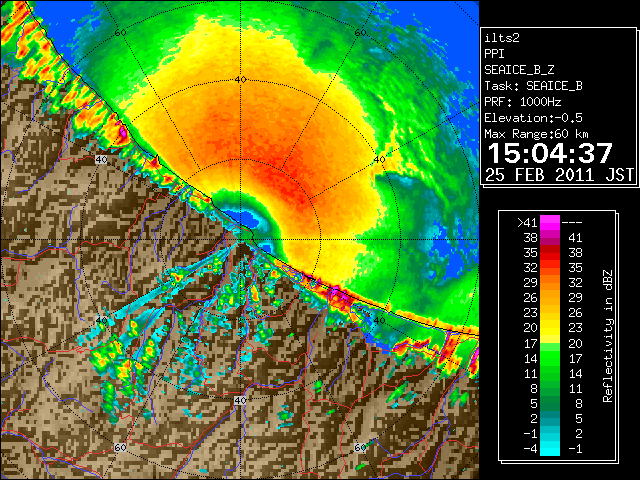Image resolution: width=640 pixels, height=480 pixels.
Task: Select the "Elevation:-0.5" text
Action: tap(533, 118)
